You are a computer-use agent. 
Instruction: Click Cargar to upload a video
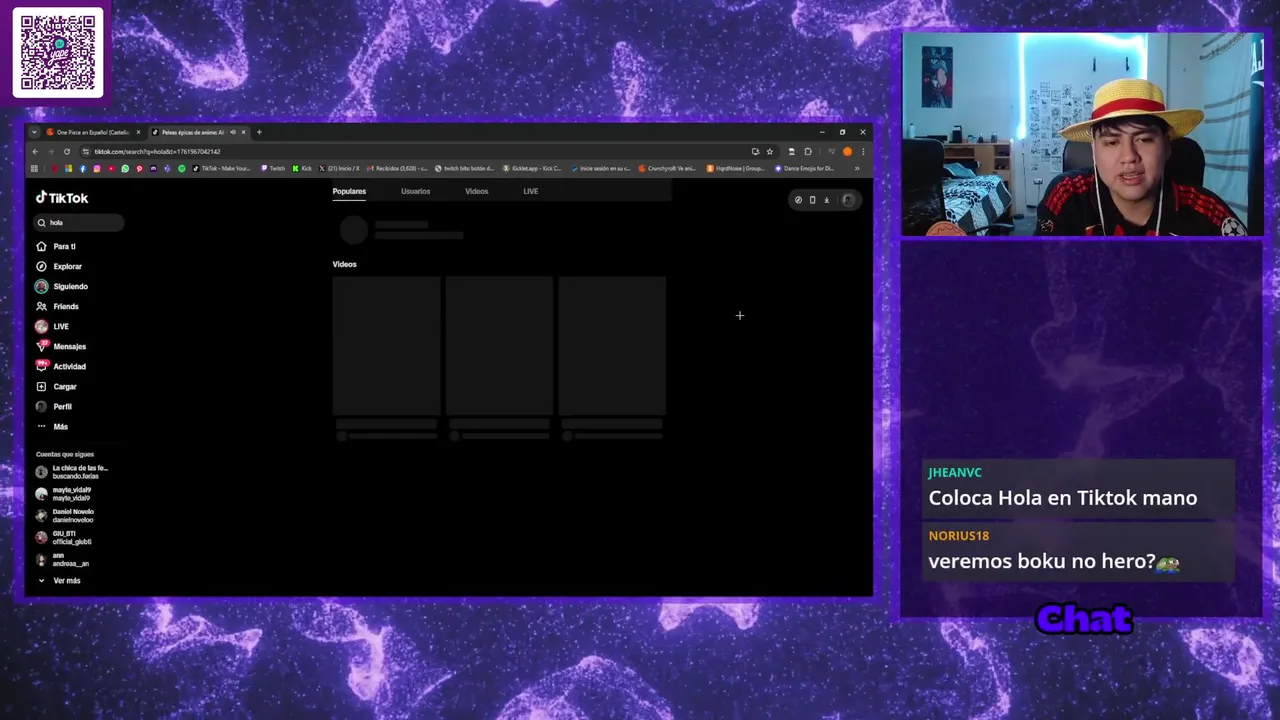[56, 386]
